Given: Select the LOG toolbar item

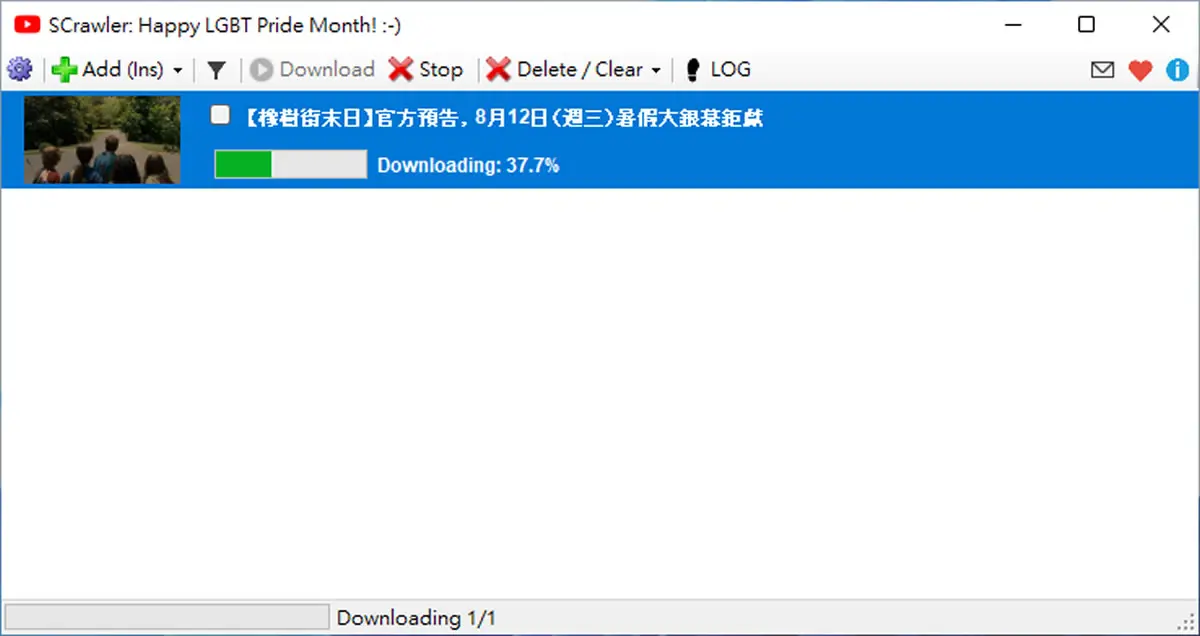Looking at the screenshot, I should (x=718, y=70).
